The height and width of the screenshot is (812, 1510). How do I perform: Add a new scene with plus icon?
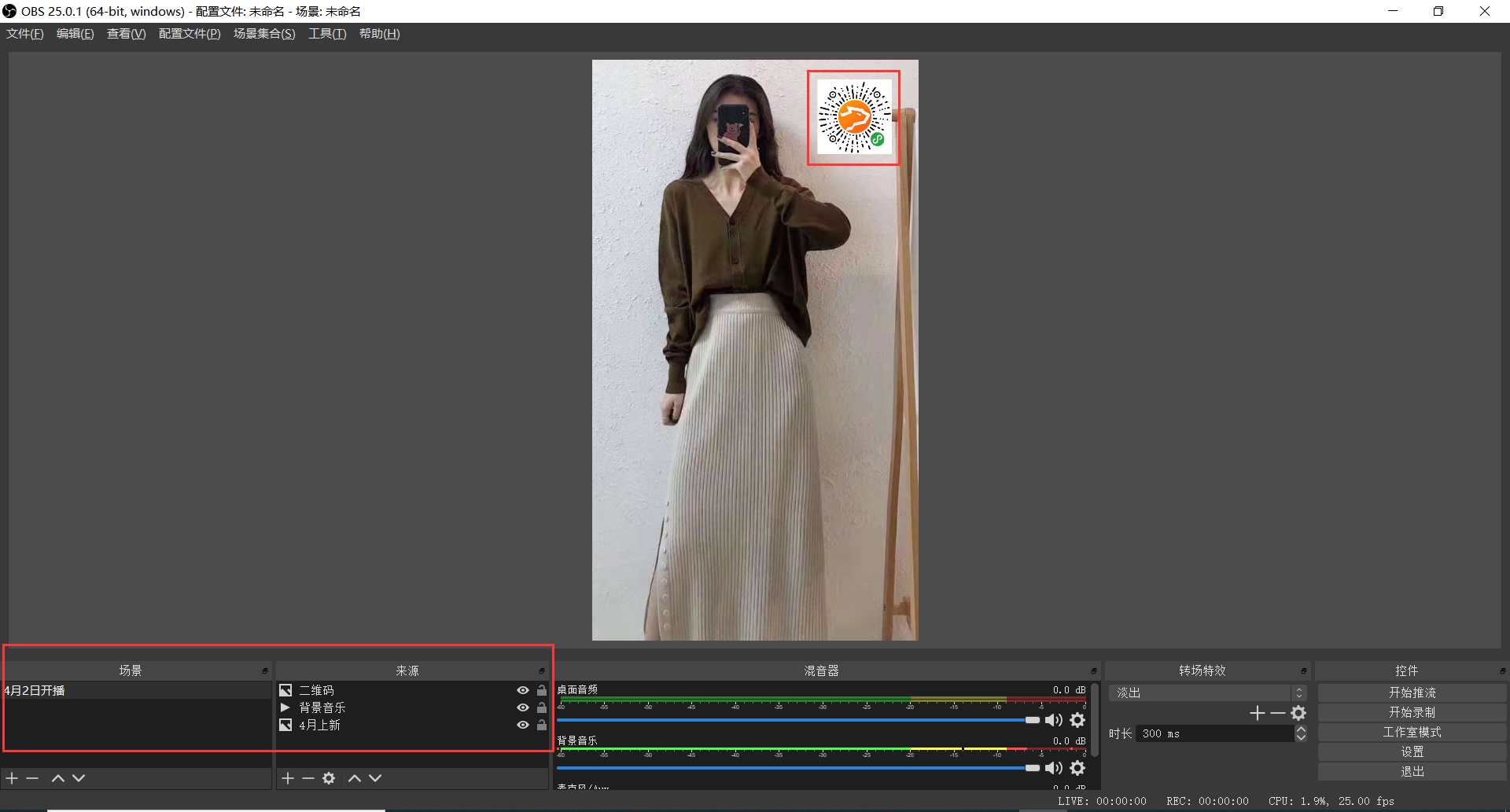(12, 778)
